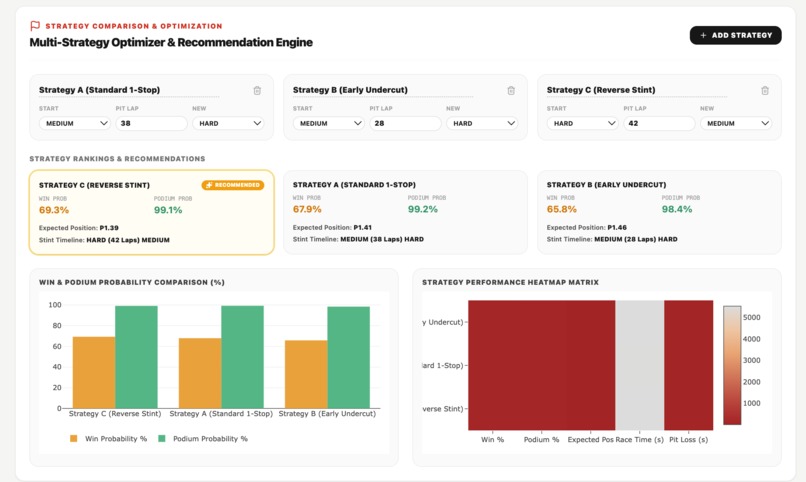
Task: Click the Pit Loss (s) heatmap column
Action: [688, 365]
